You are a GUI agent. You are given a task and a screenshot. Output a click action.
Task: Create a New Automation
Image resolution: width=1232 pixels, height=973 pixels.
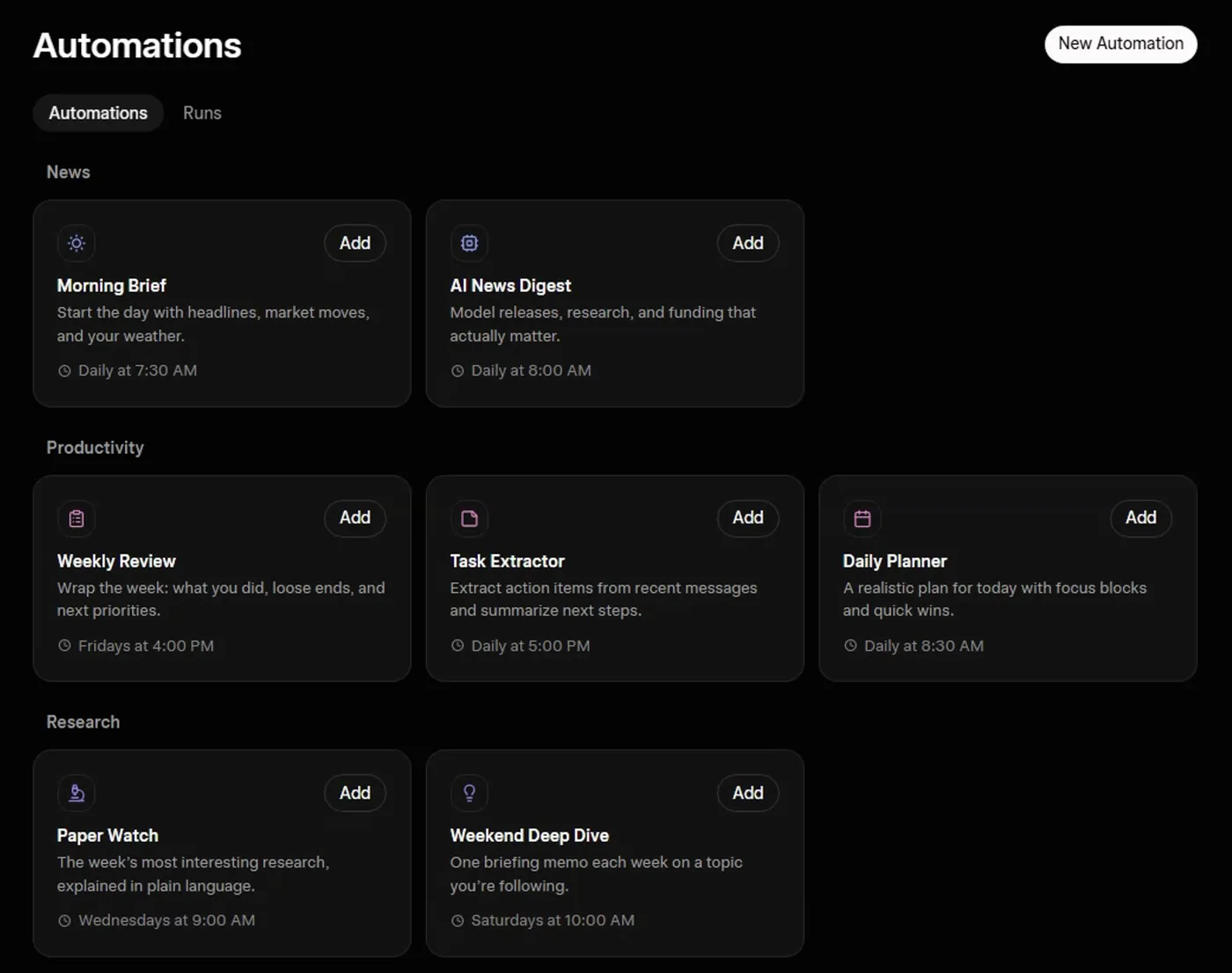pos(1120,44)
